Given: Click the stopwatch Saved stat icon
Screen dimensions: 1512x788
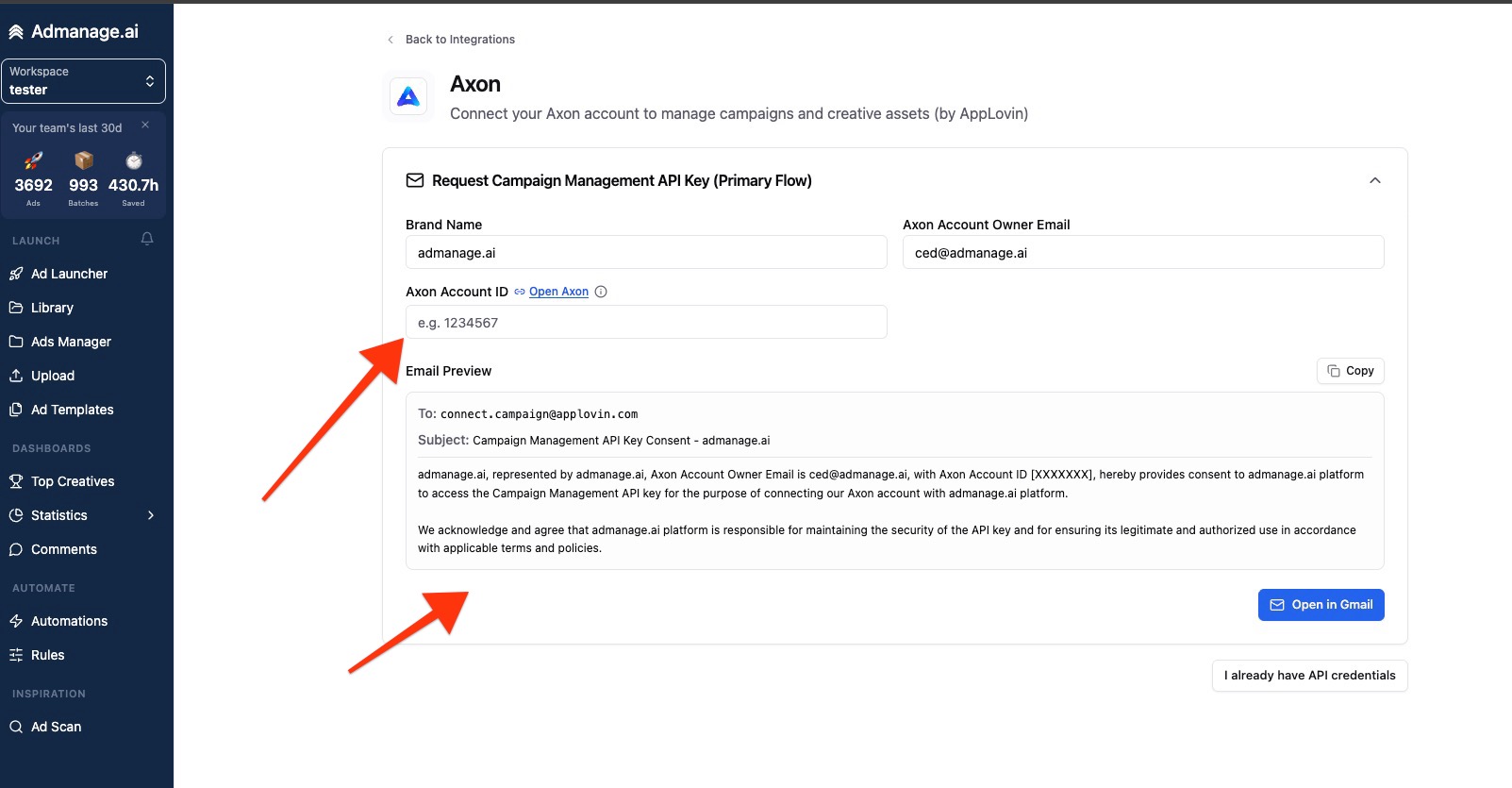Looking at the screenshot, I should [x=134, y=160].
